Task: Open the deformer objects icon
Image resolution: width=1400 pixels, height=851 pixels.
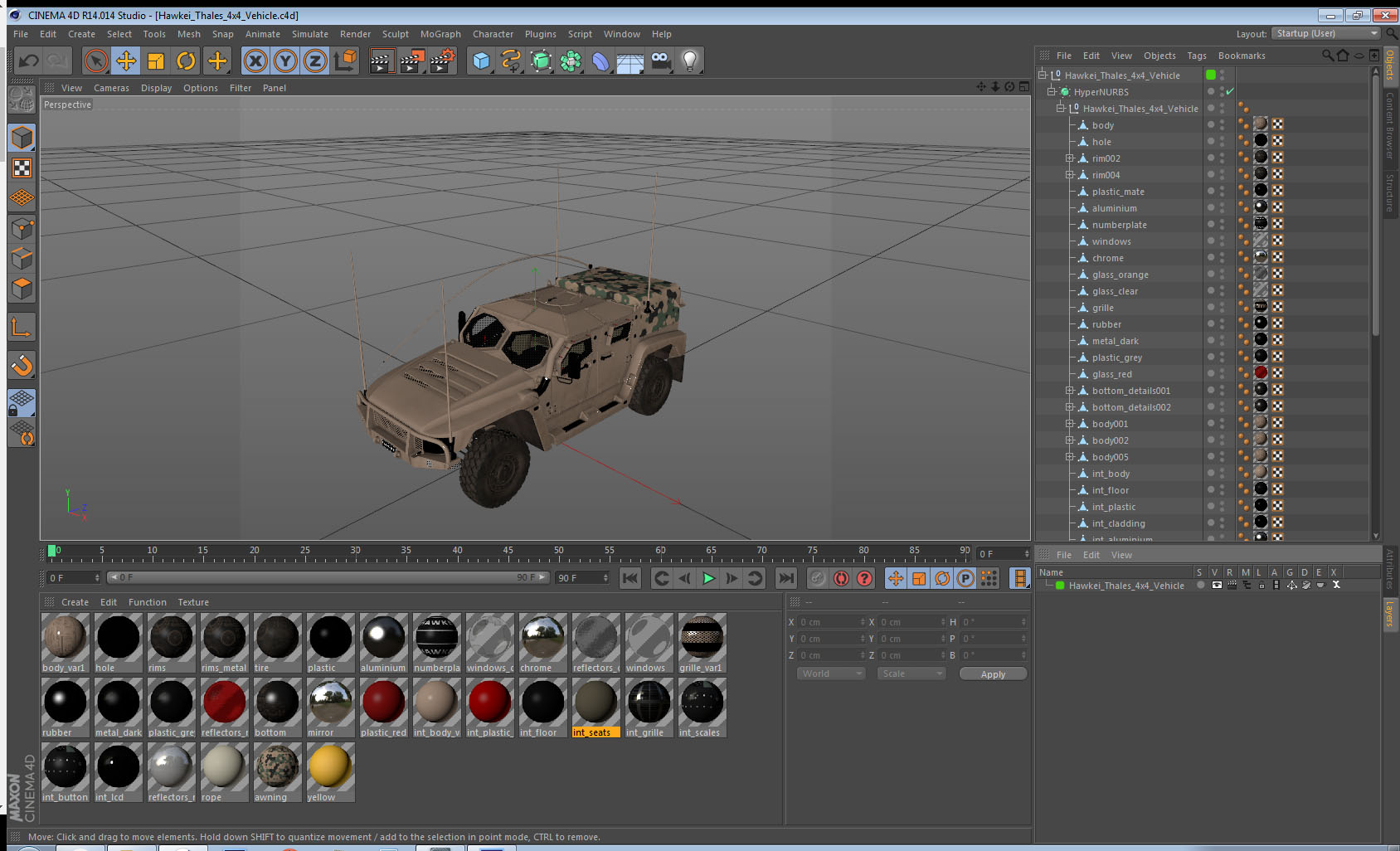Action: pos(600,61)
